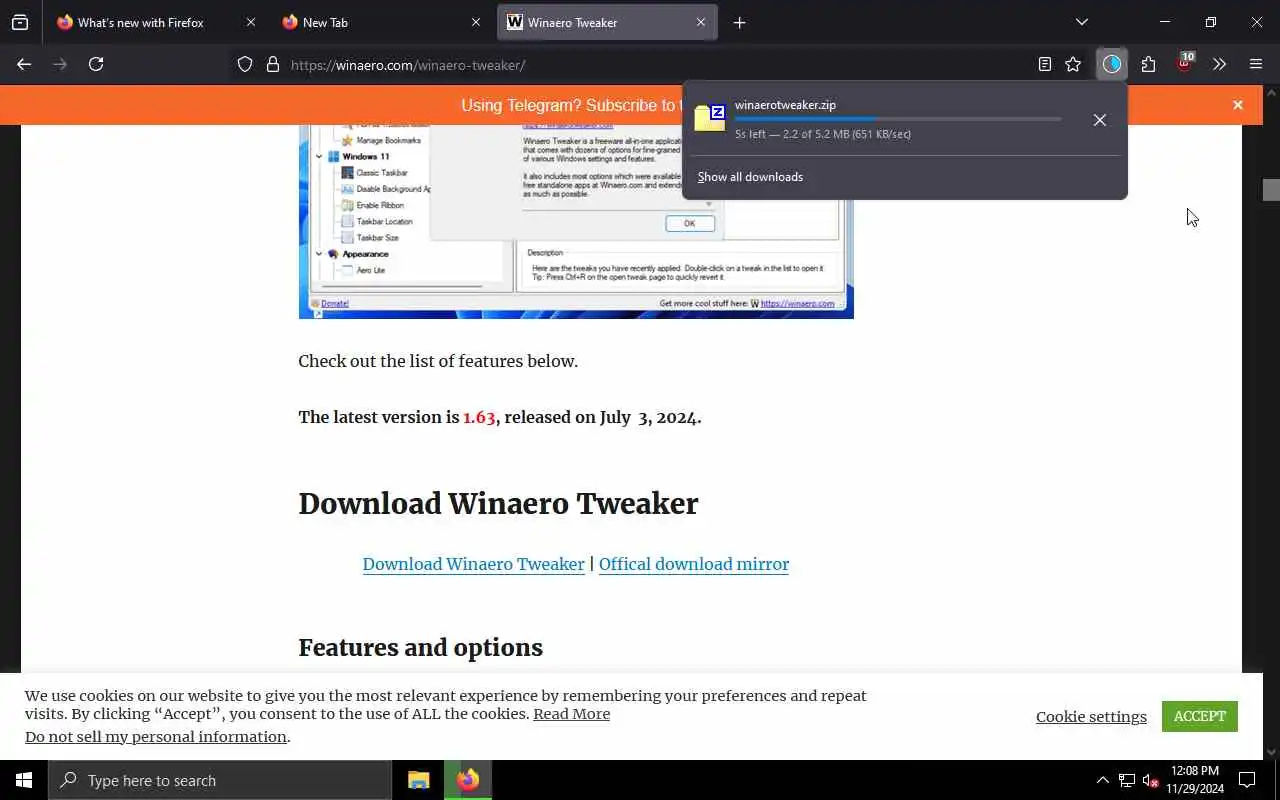Click Read More in cookie notice
Viewport: 1280px width, 800px height.
click(571, 714)
